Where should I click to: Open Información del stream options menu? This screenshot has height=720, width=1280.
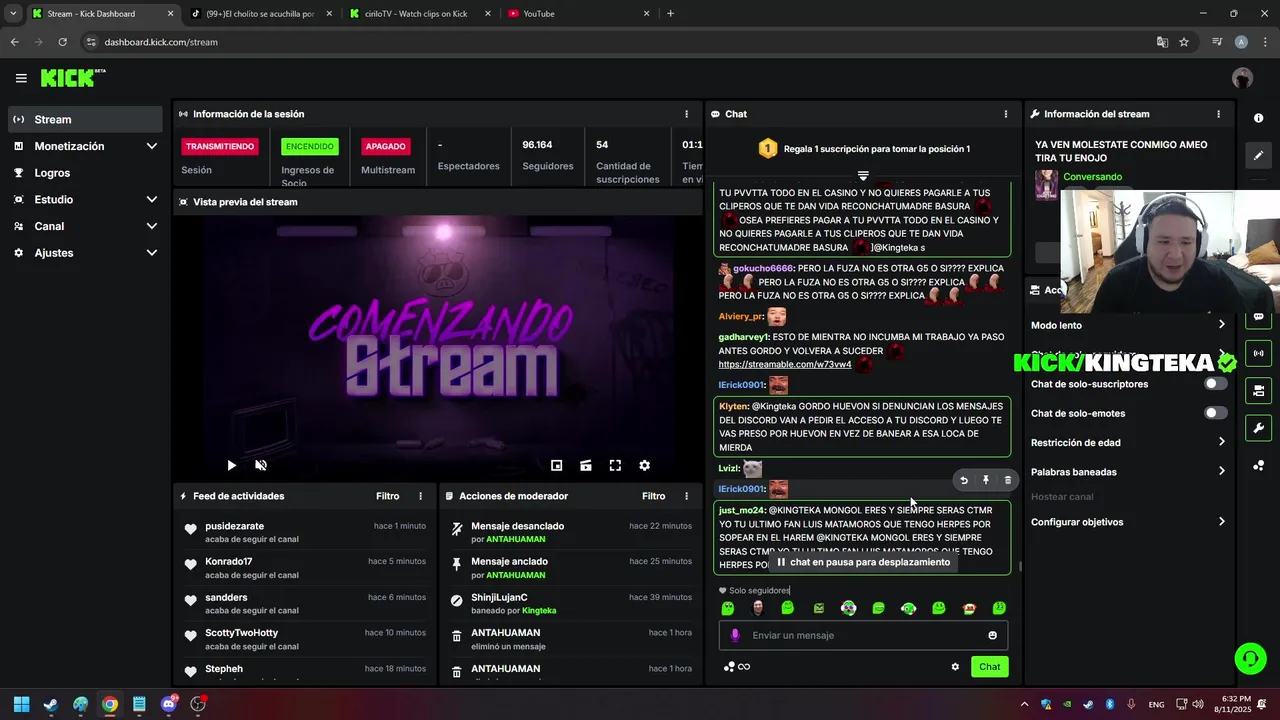pyautogui.click(x=1218, y=114)
